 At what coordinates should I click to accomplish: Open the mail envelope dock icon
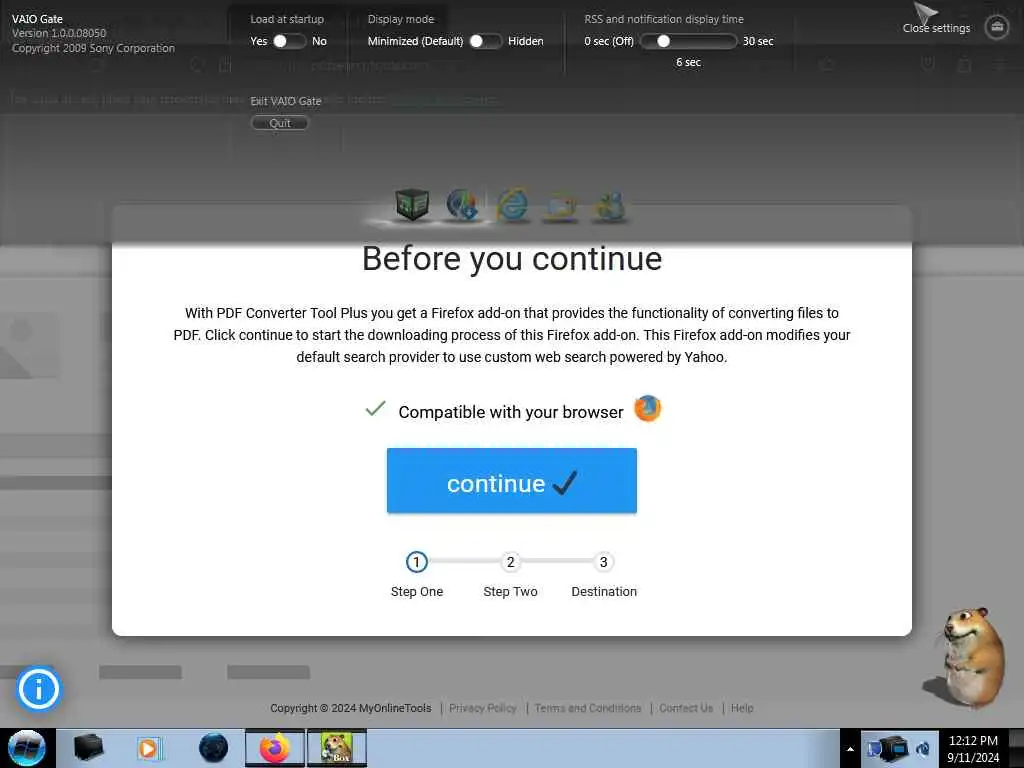click(x=560, y=207)
